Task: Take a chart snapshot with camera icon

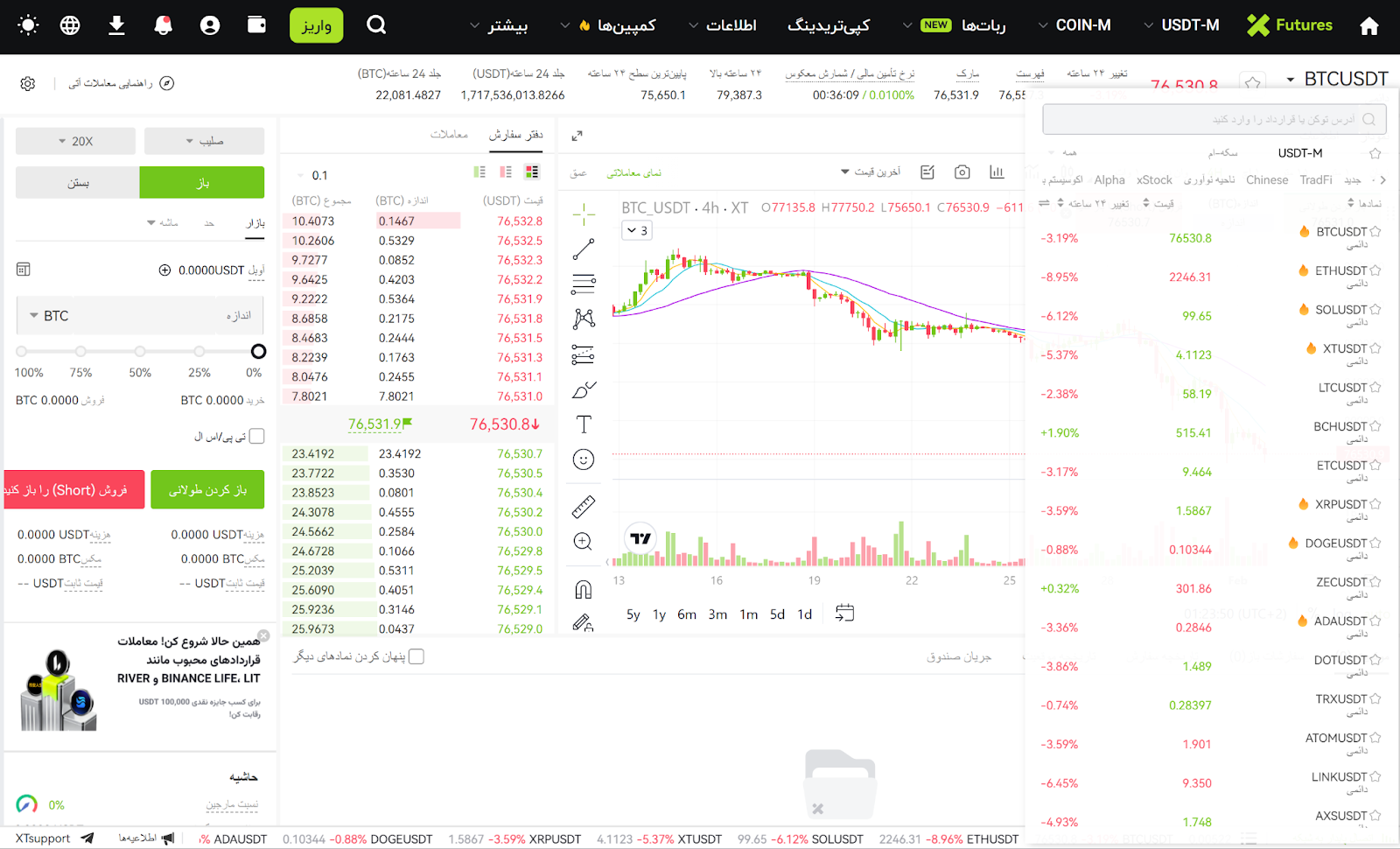Action: (x=962, y=172)
